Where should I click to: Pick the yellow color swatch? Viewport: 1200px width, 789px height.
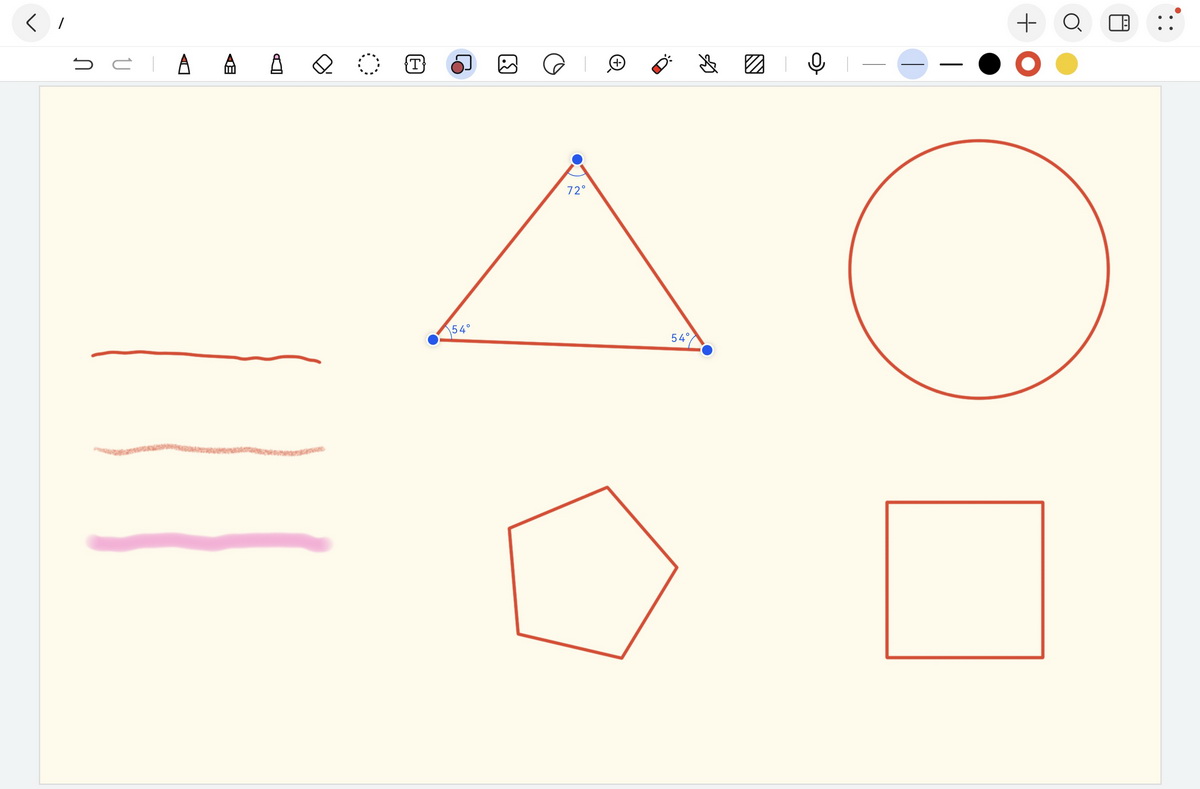coord(1067,65)
